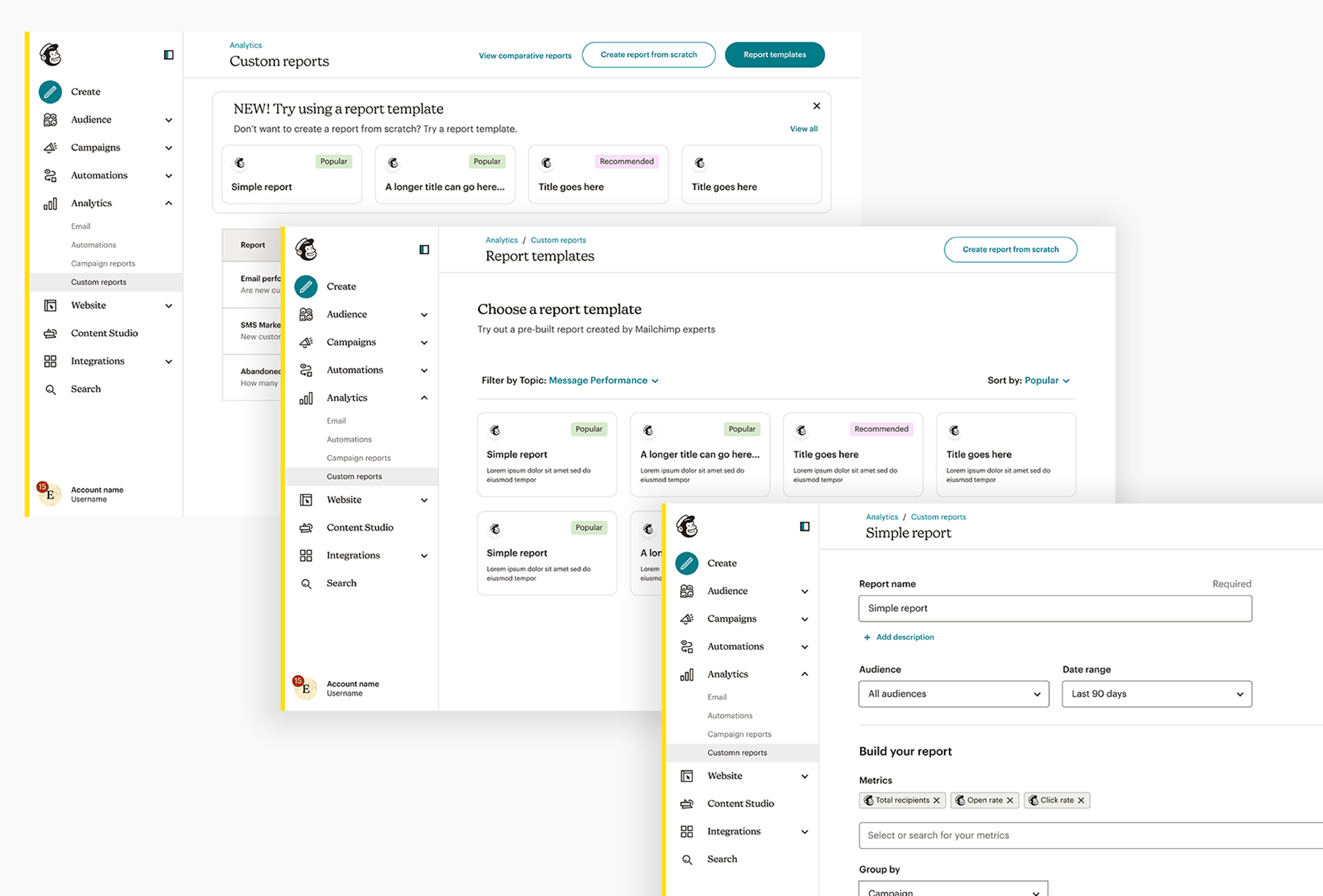Viewport: 1323px width, 896px height.
Task: Collapse sidebar on Report templates screen
Action: pyautogui.click(x=424, y=250)
